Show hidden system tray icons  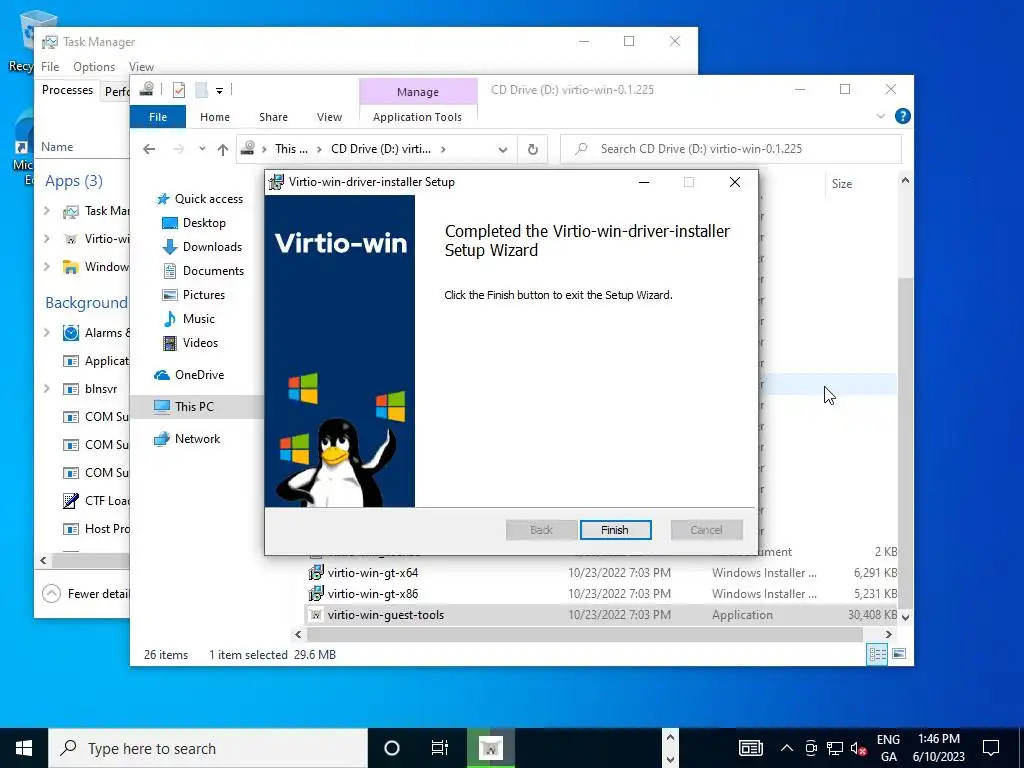787,748
